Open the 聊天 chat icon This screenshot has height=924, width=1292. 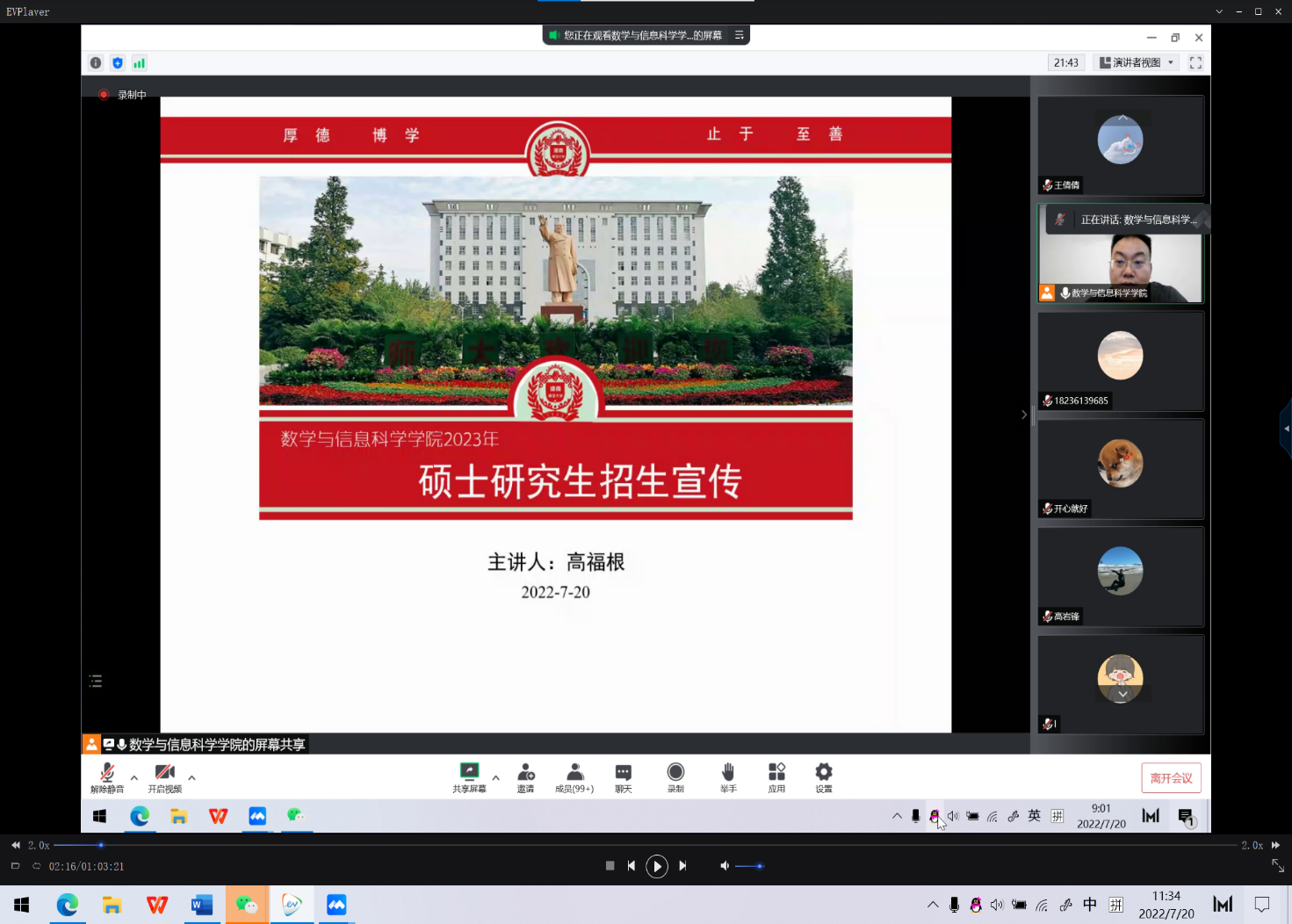(x=623, y=777)
